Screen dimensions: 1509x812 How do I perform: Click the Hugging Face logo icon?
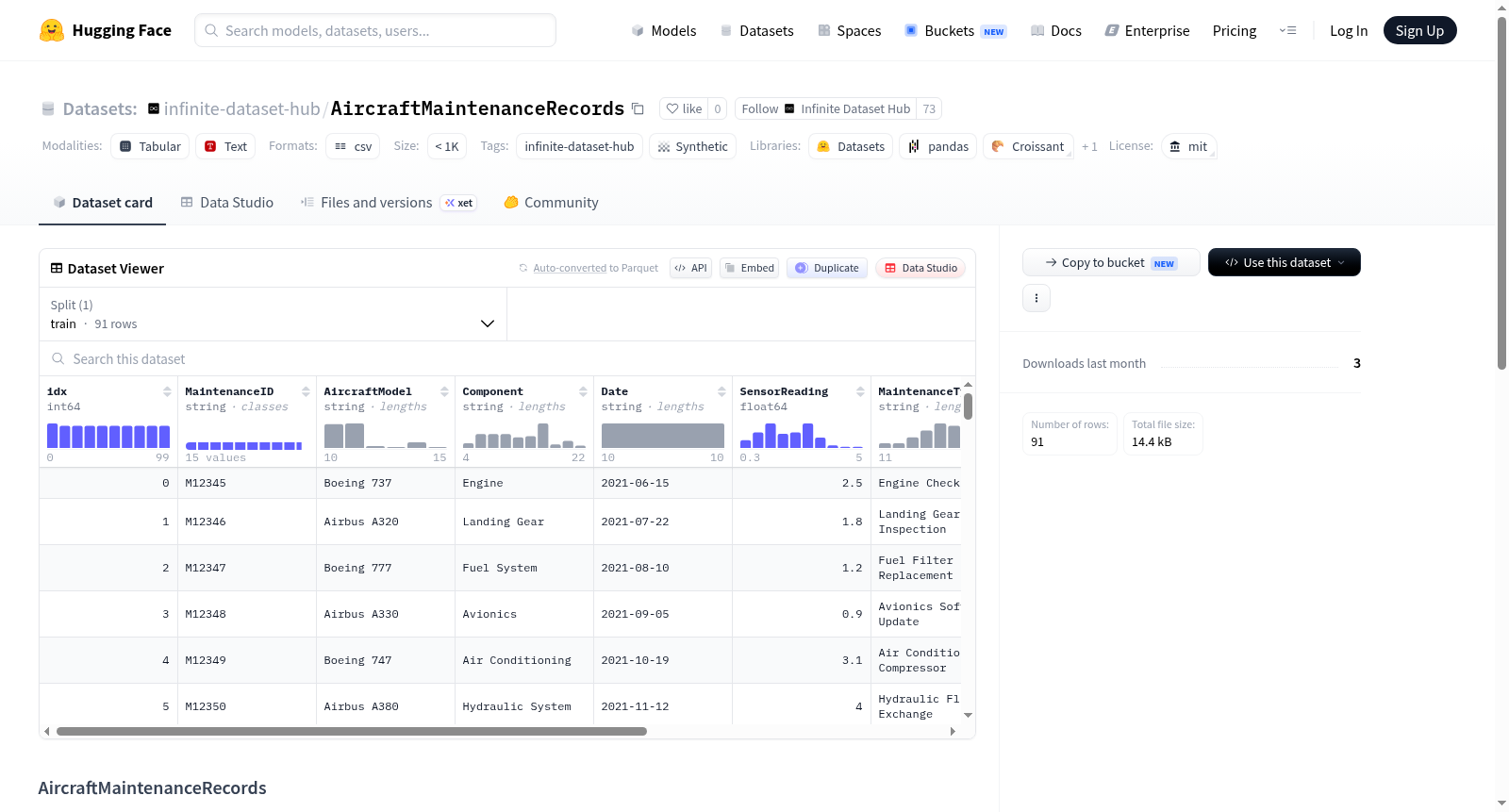[52, 30]
